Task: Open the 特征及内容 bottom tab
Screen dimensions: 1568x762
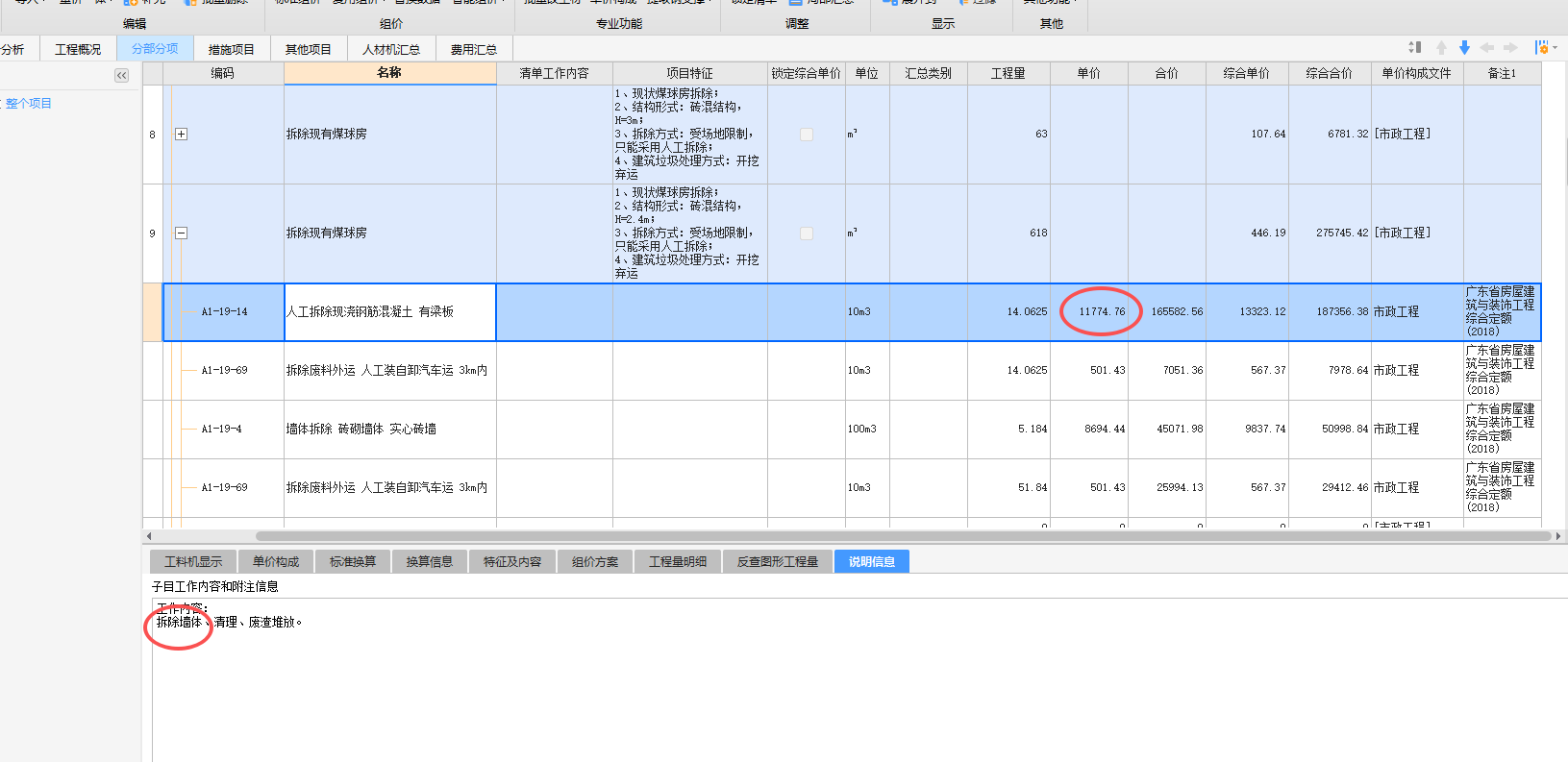Action: (x=512, y=561)
